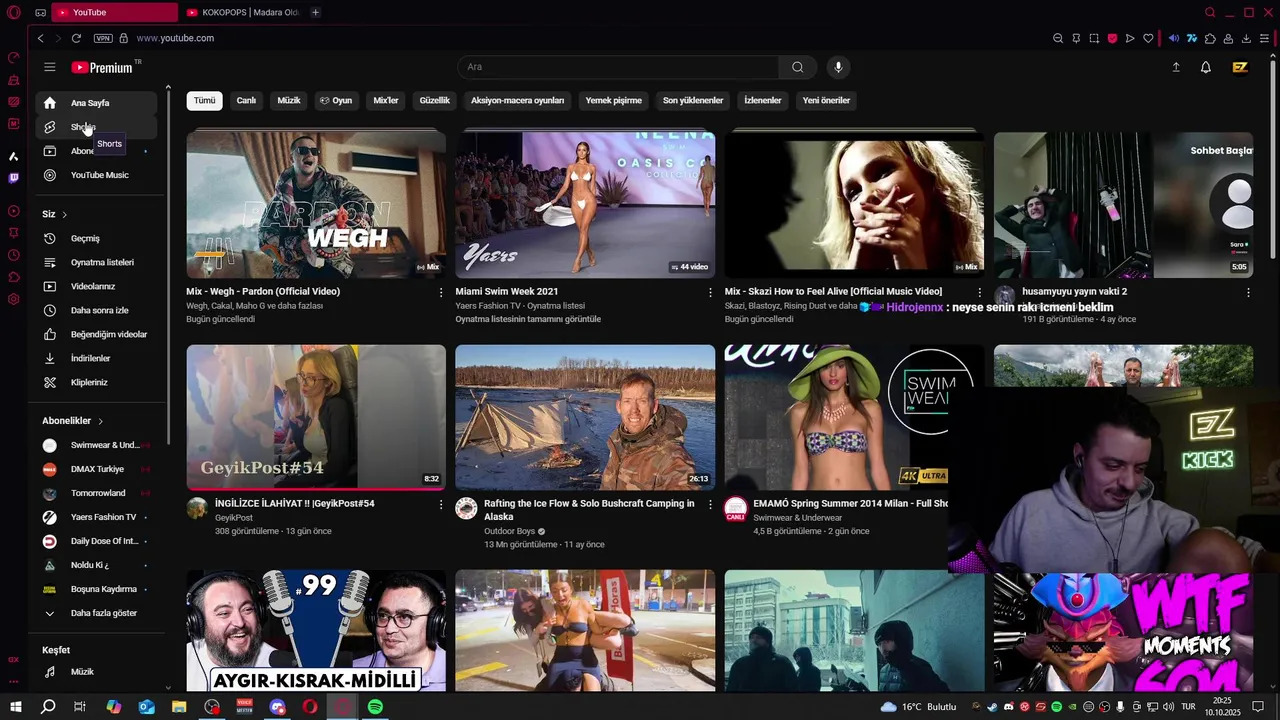
Task: Open the YouTube notifications bell
Action: (1206, 67)
